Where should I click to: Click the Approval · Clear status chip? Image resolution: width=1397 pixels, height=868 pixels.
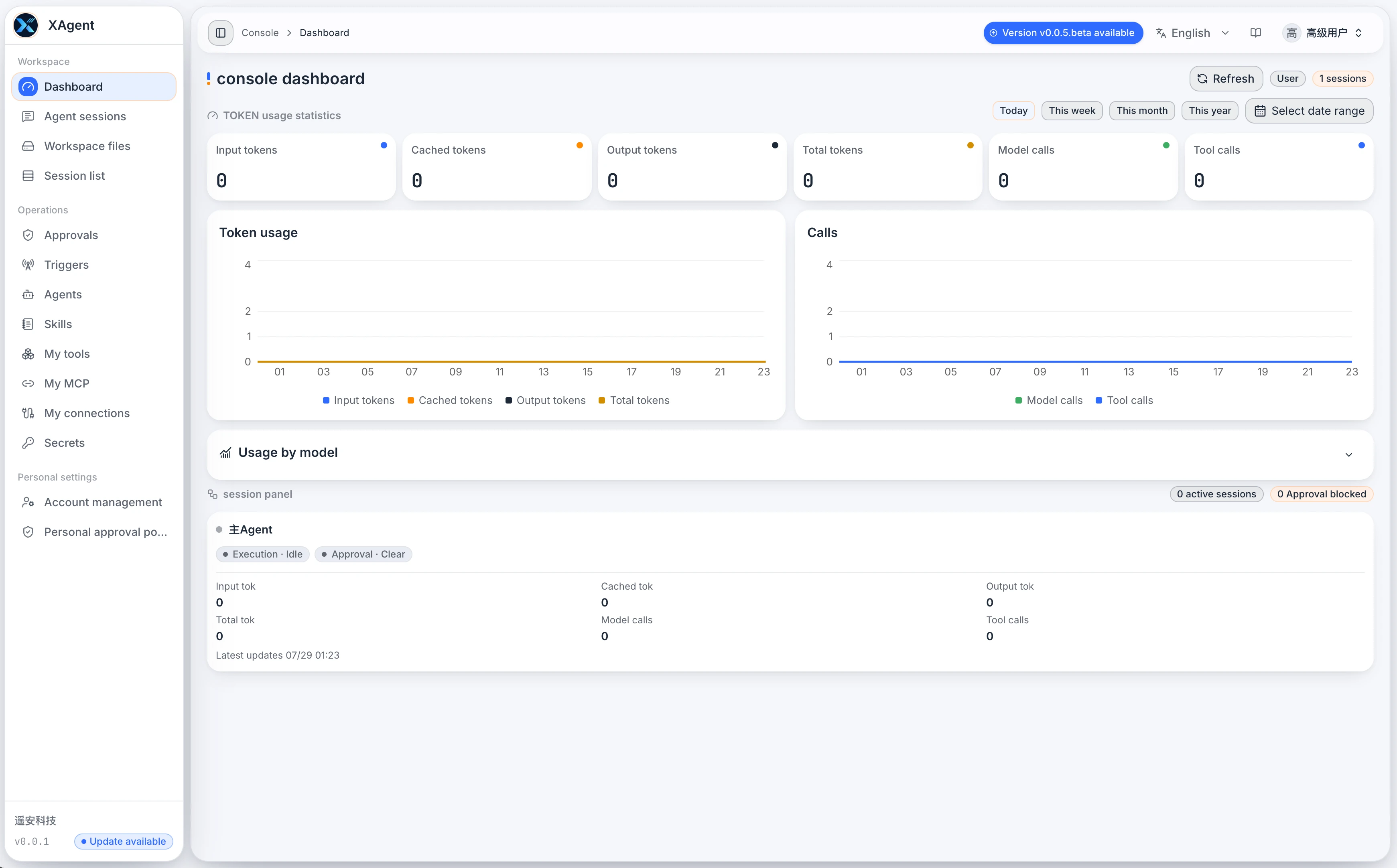click(363, 555)
